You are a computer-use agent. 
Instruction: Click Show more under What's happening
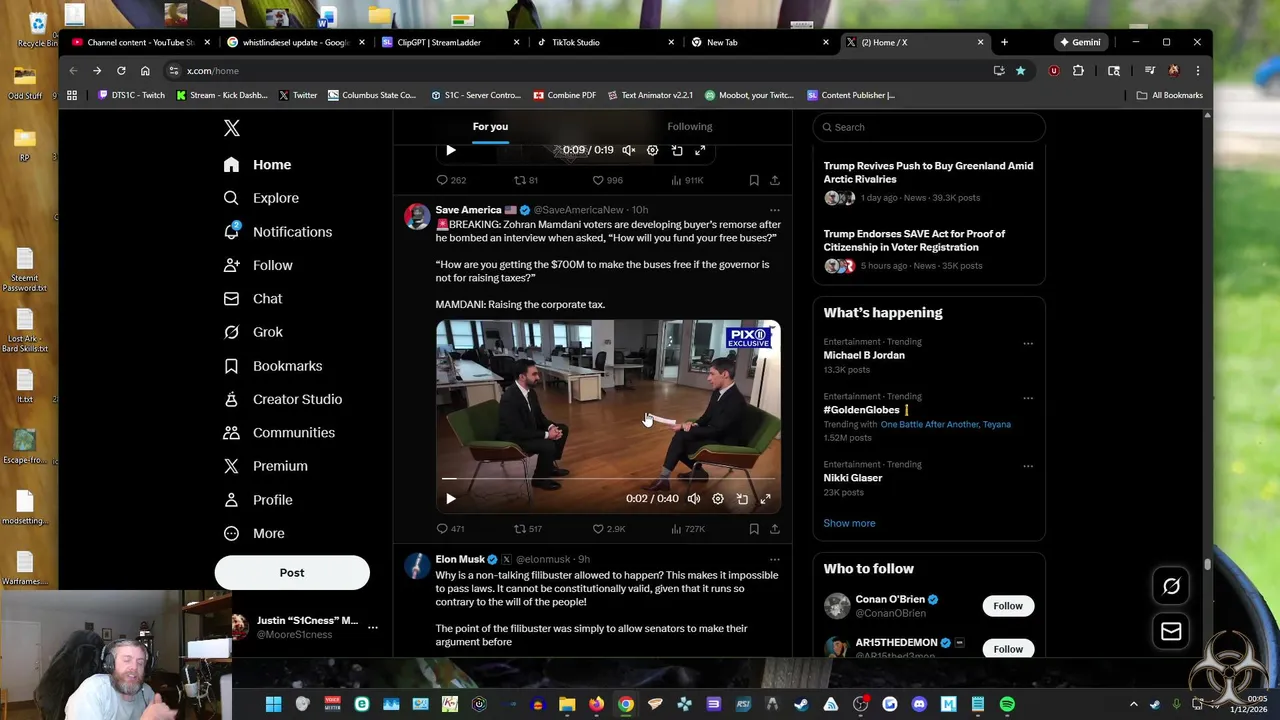coord(849,523)
